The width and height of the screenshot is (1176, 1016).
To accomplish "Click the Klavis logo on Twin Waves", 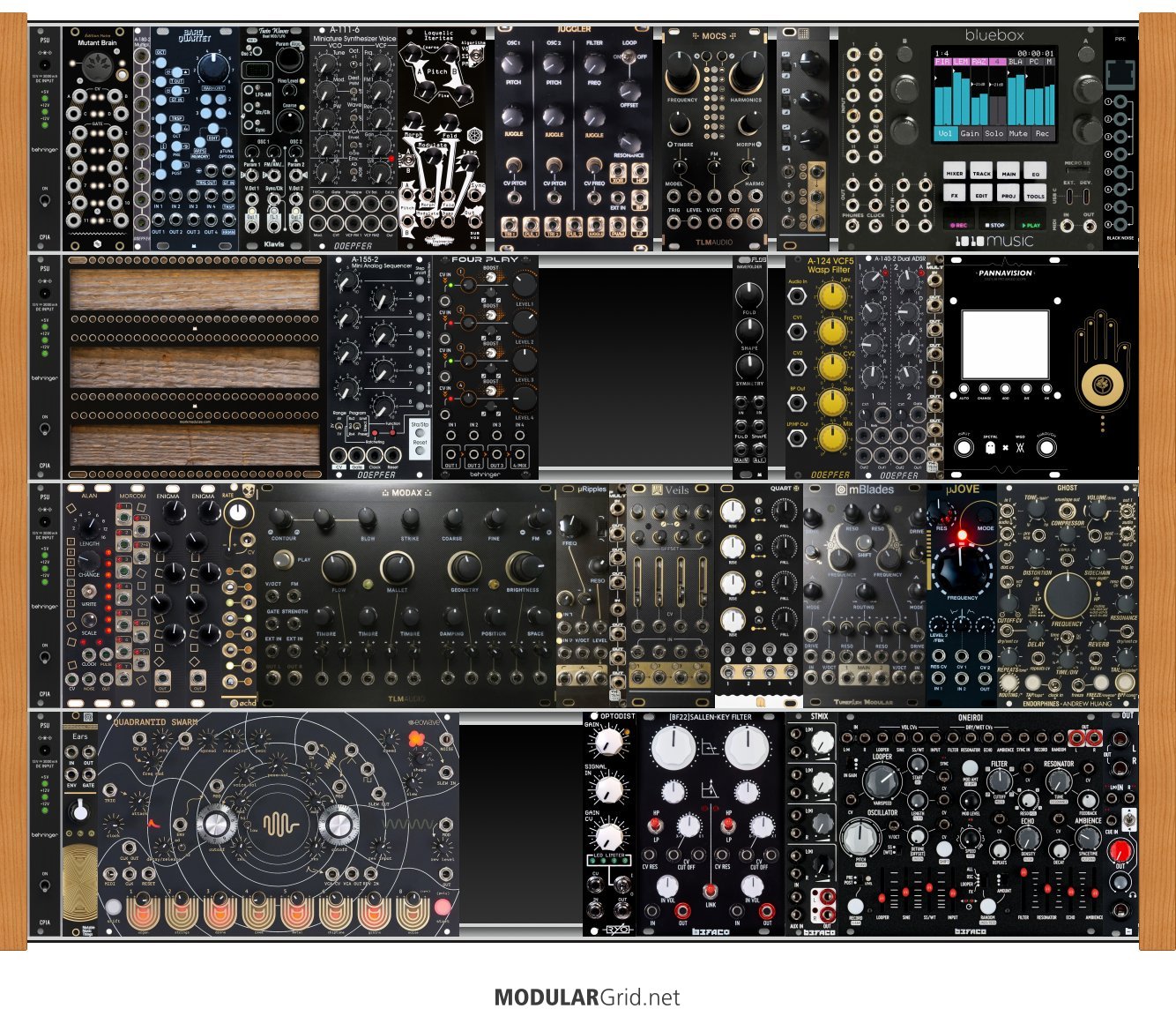I will [274, 243].
